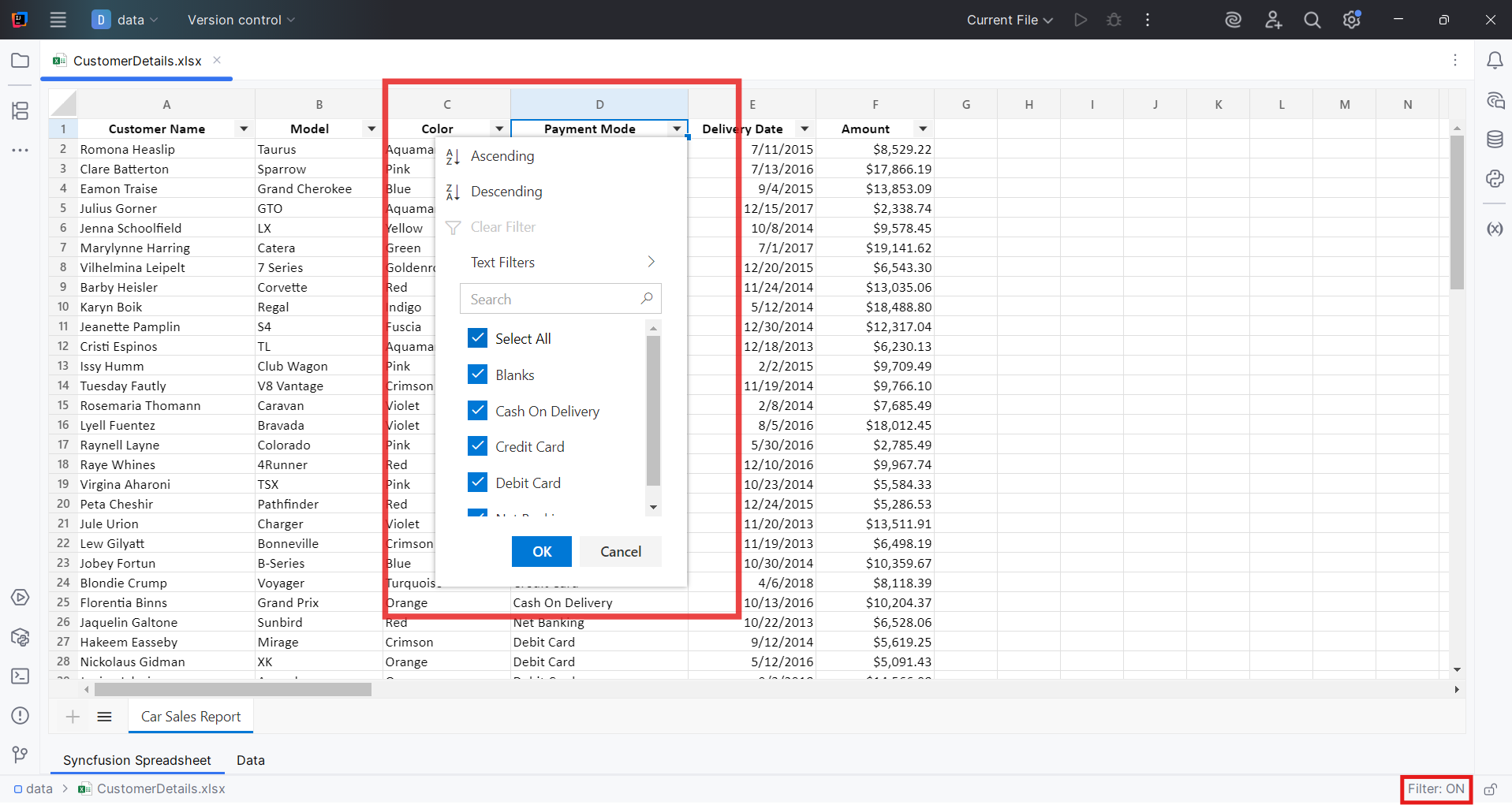
Task: Show notifications via the bell icon
Action: (1495, 60)
